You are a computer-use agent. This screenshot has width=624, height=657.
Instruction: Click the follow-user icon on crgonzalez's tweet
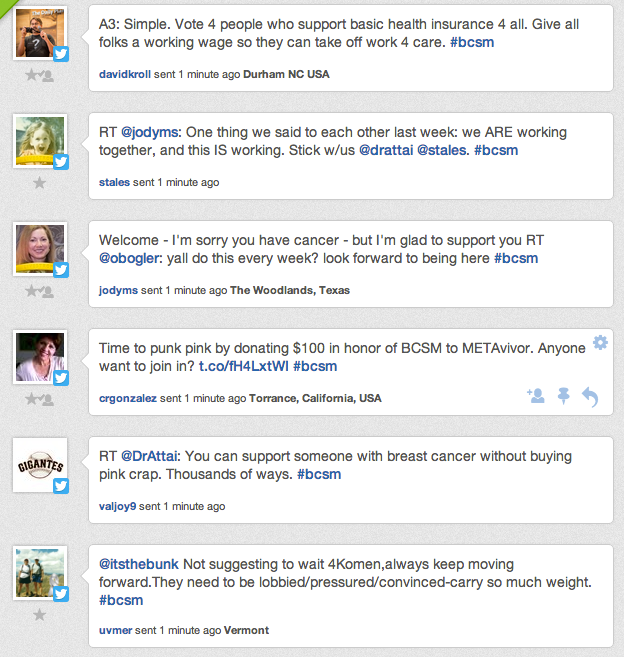[535, 396]
